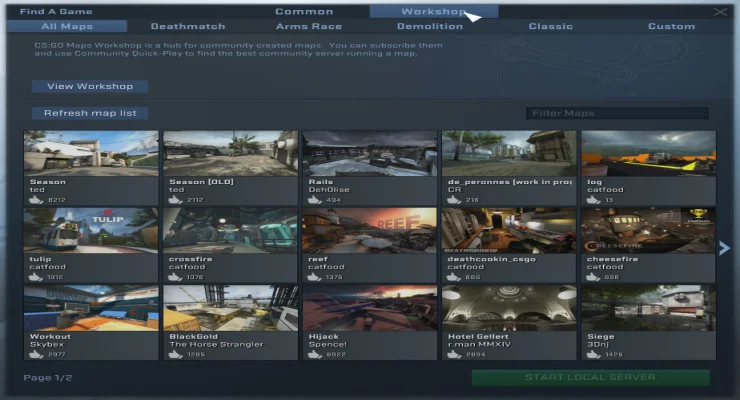This screenshot has width=740, height=400.
Task: Select the Hotel Gellert map thumbnail
Action: tap(509, 308)
